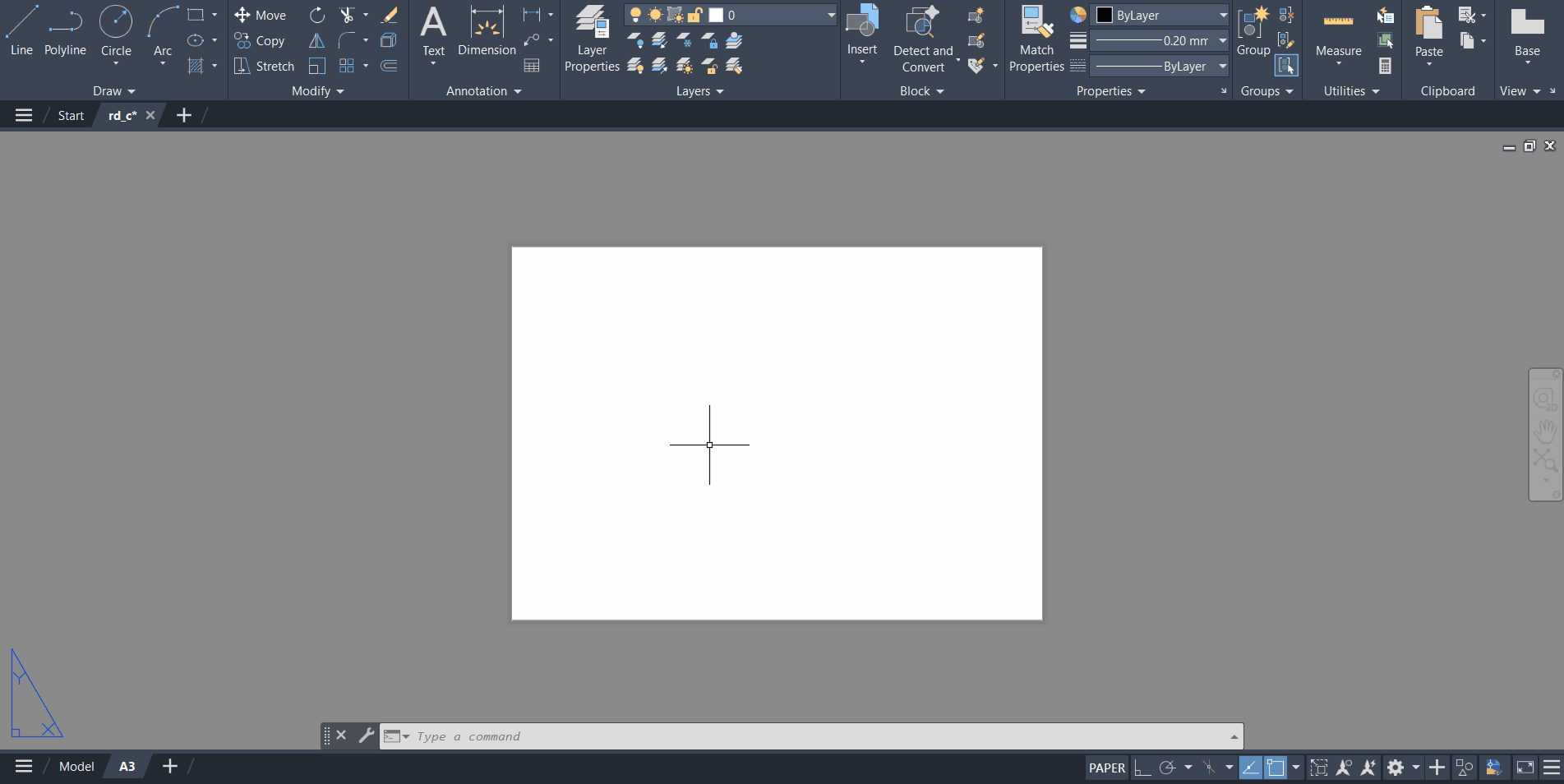This screenshot has height=784, width=1564.
Task: Click the PAPER space button
Action: click(1106, 768)
